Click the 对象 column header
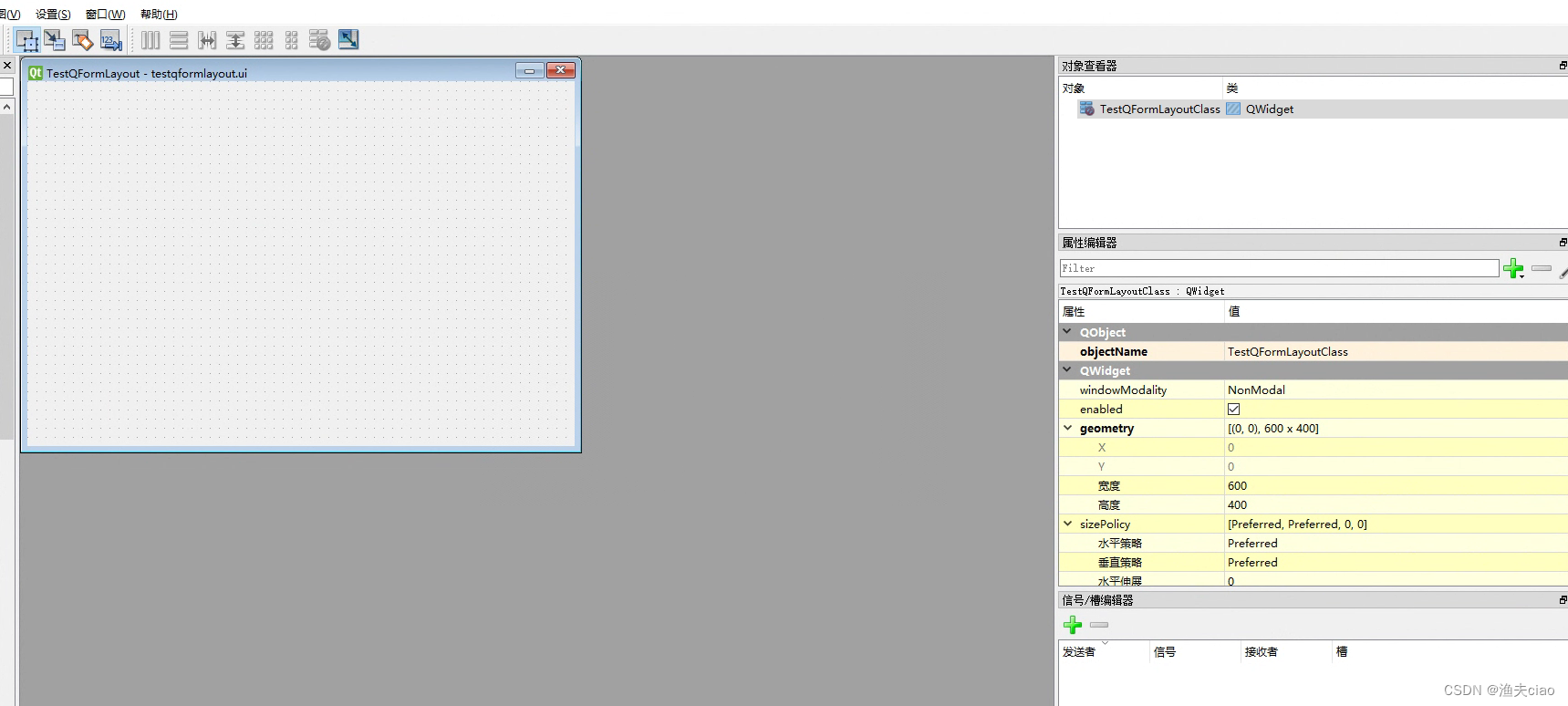1568x706 pixels. point(1140,88)
